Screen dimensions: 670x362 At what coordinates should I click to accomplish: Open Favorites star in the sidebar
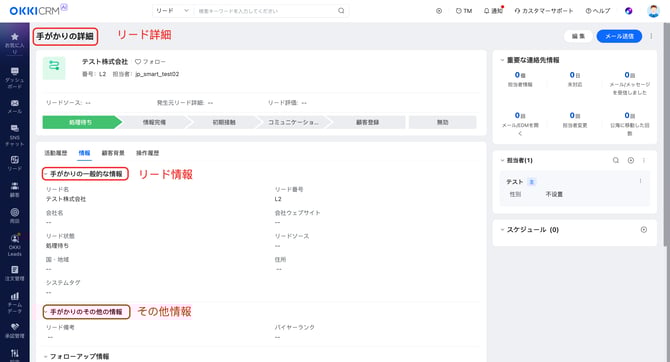15,43
